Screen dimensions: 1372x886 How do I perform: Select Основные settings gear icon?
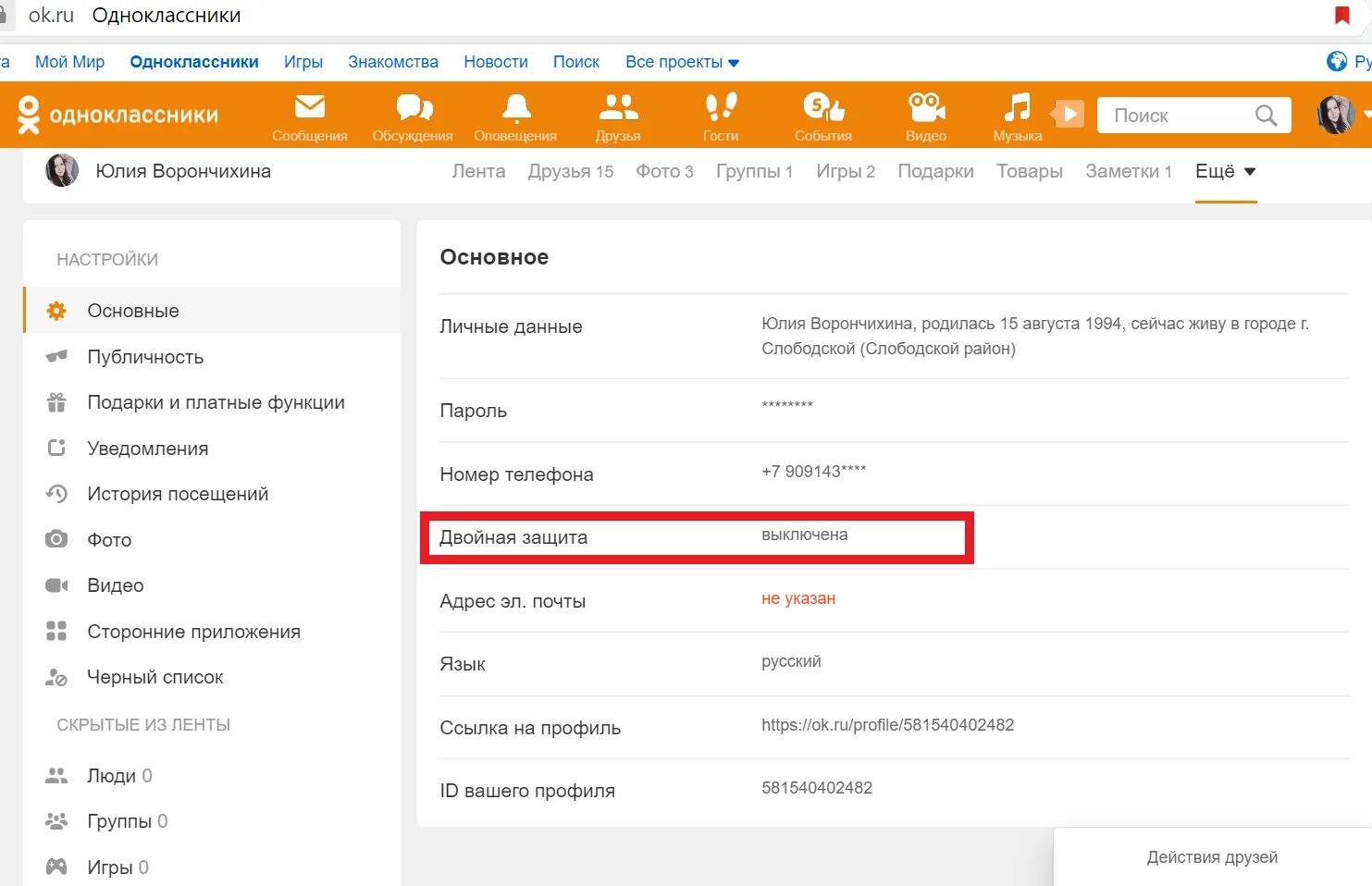pos(56,311)
